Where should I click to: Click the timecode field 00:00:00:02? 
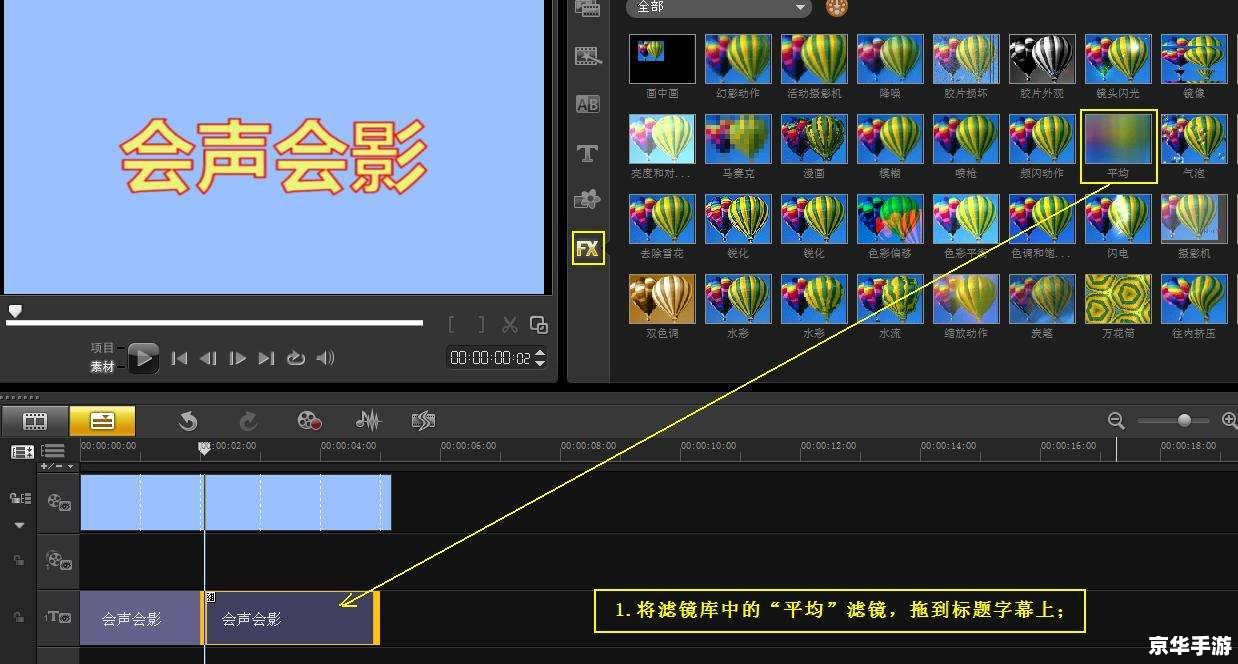[491, 358]
